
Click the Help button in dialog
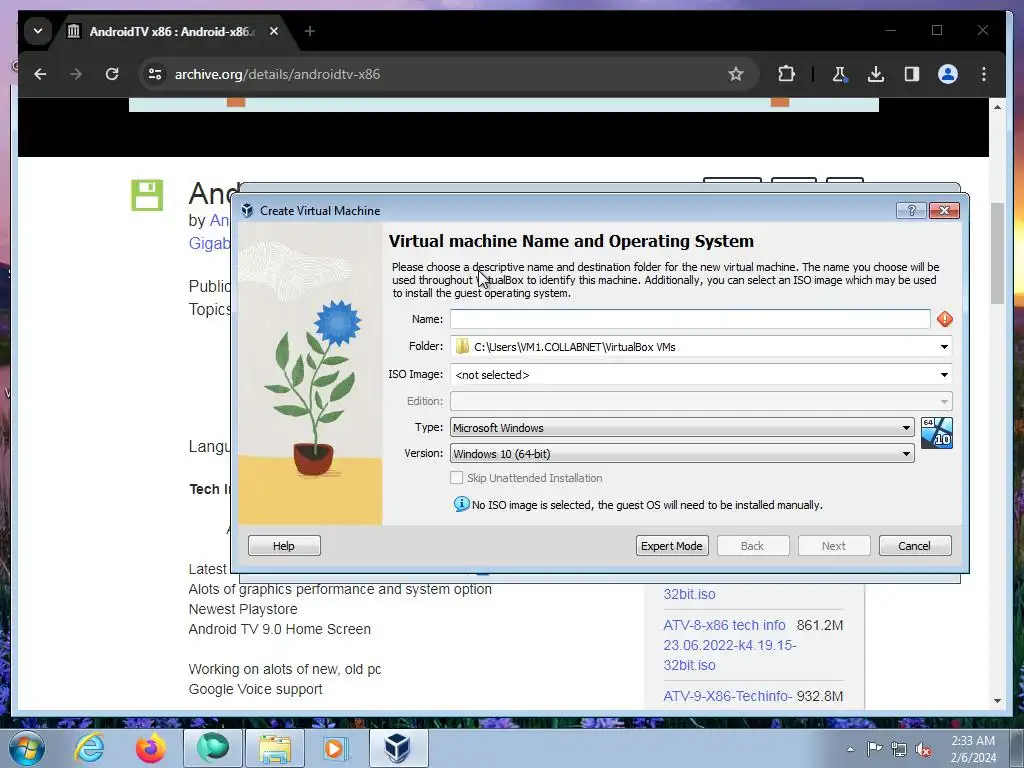tap(284, 546)
